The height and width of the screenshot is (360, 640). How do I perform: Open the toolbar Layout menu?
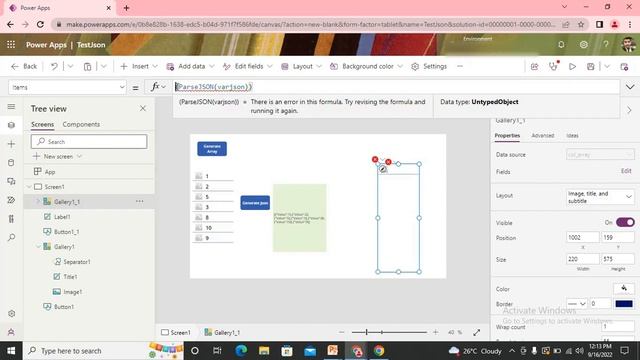(301, 66)
